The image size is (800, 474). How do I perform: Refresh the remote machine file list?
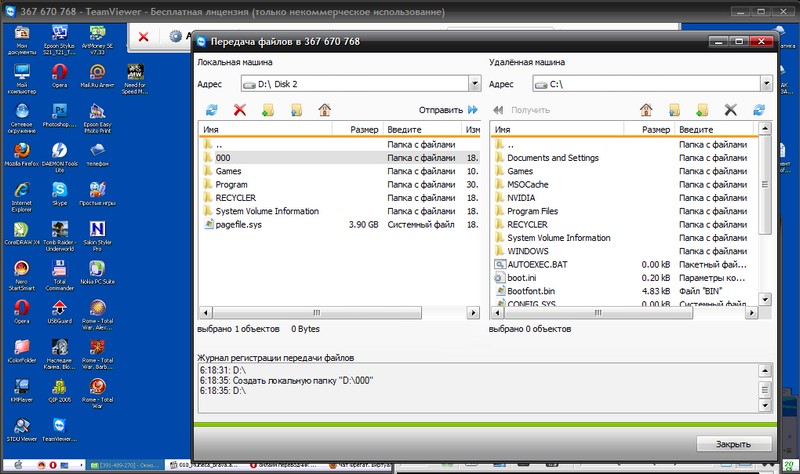pos(759,110)
